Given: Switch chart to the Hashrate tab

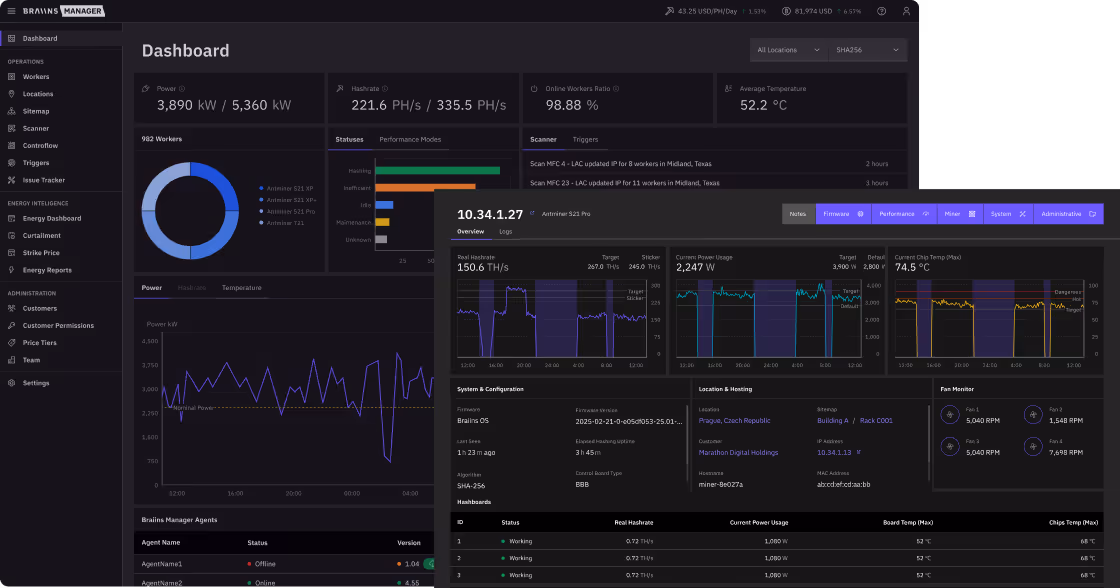Looking at the screenshot, I should click(x=191, y=288).
